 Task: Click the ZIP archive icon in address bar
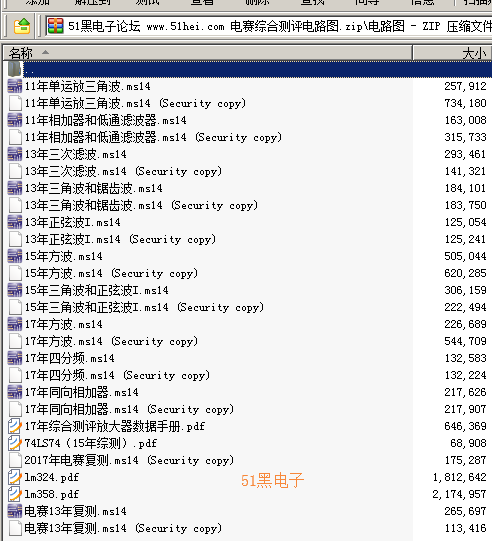tap(56, 26)
